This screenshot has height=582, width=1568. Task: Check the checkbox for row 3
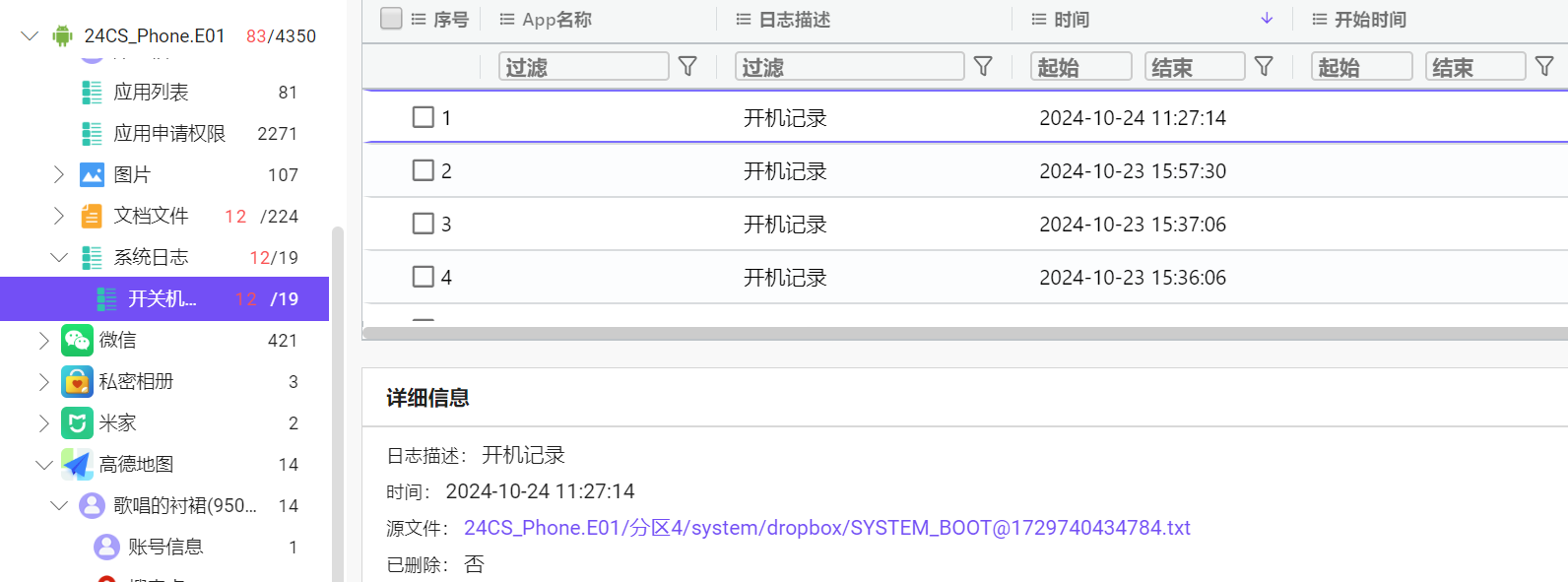(424, 224)
